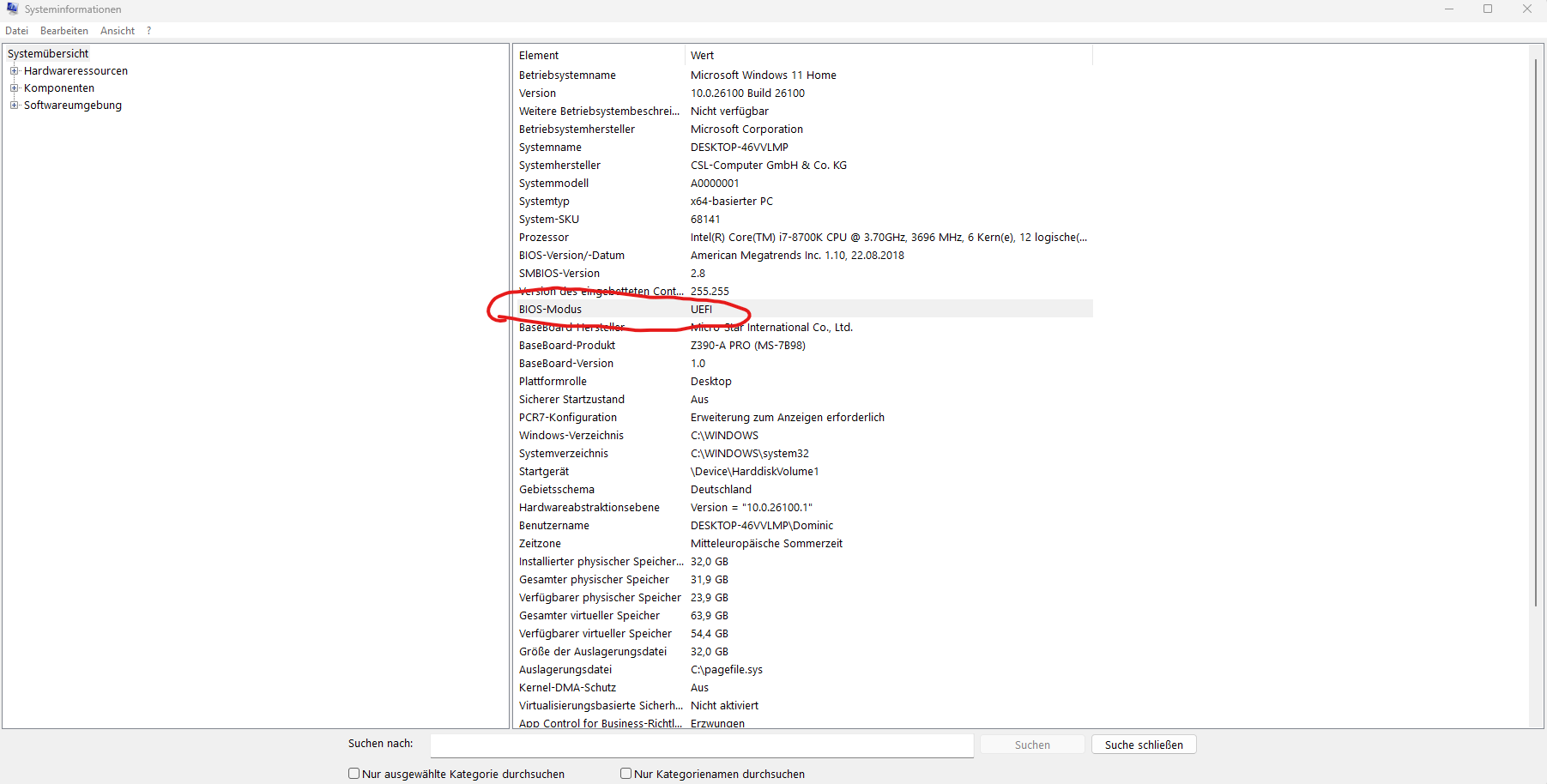This screenshot has width=1547, height=784.
Task: Select the Hardwareressourcen tree label
Action: tap(76, 71)
